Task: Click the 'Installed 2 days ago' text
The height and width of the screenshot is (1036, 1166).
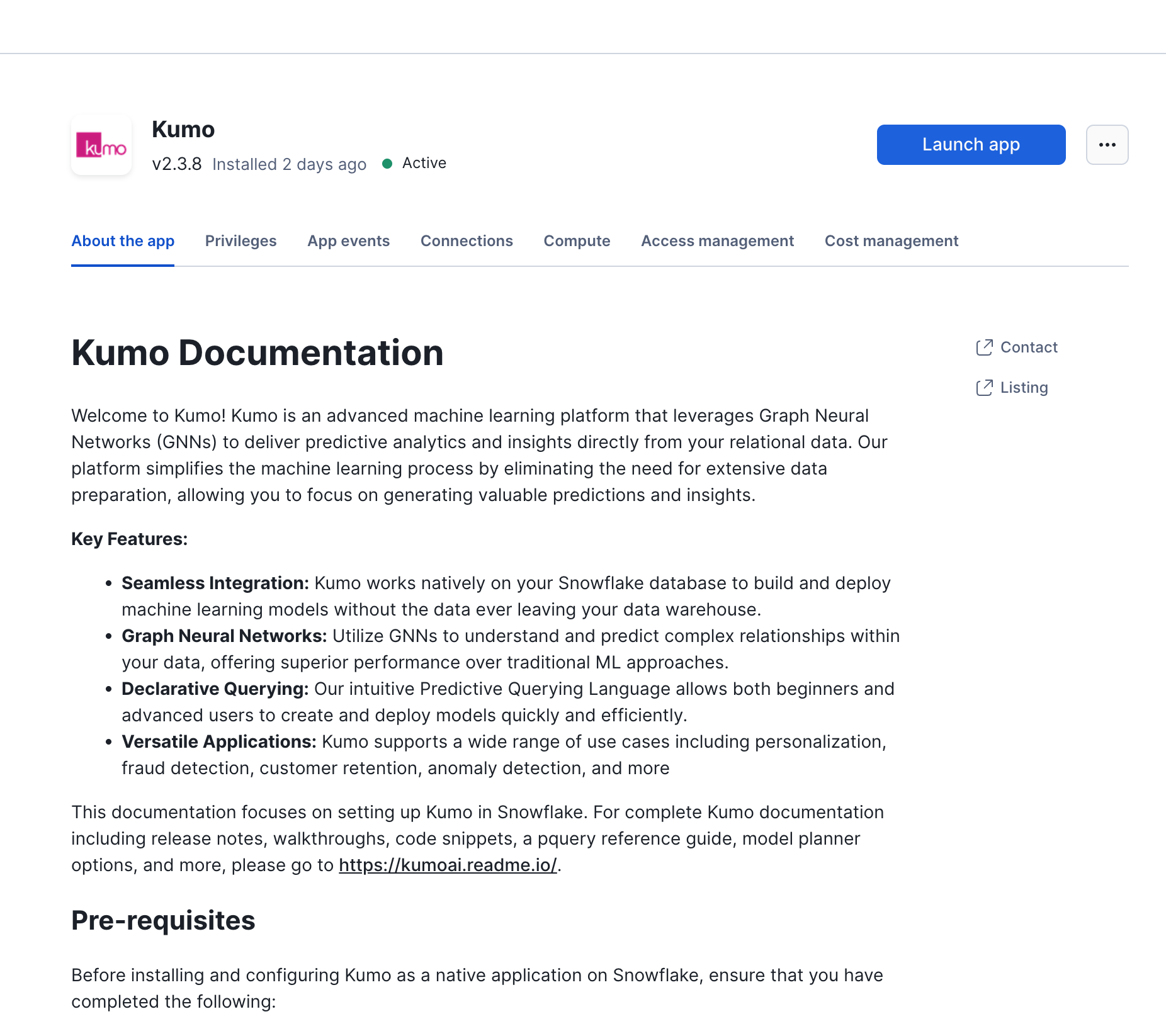Action: (x=289, y=164)
